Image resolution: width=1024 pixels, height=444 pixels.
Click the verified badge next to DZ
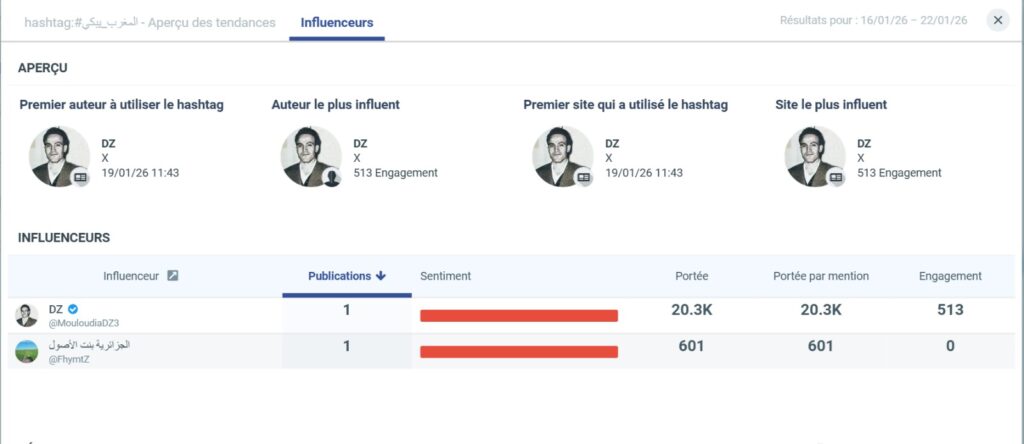[x=73, y=309]
